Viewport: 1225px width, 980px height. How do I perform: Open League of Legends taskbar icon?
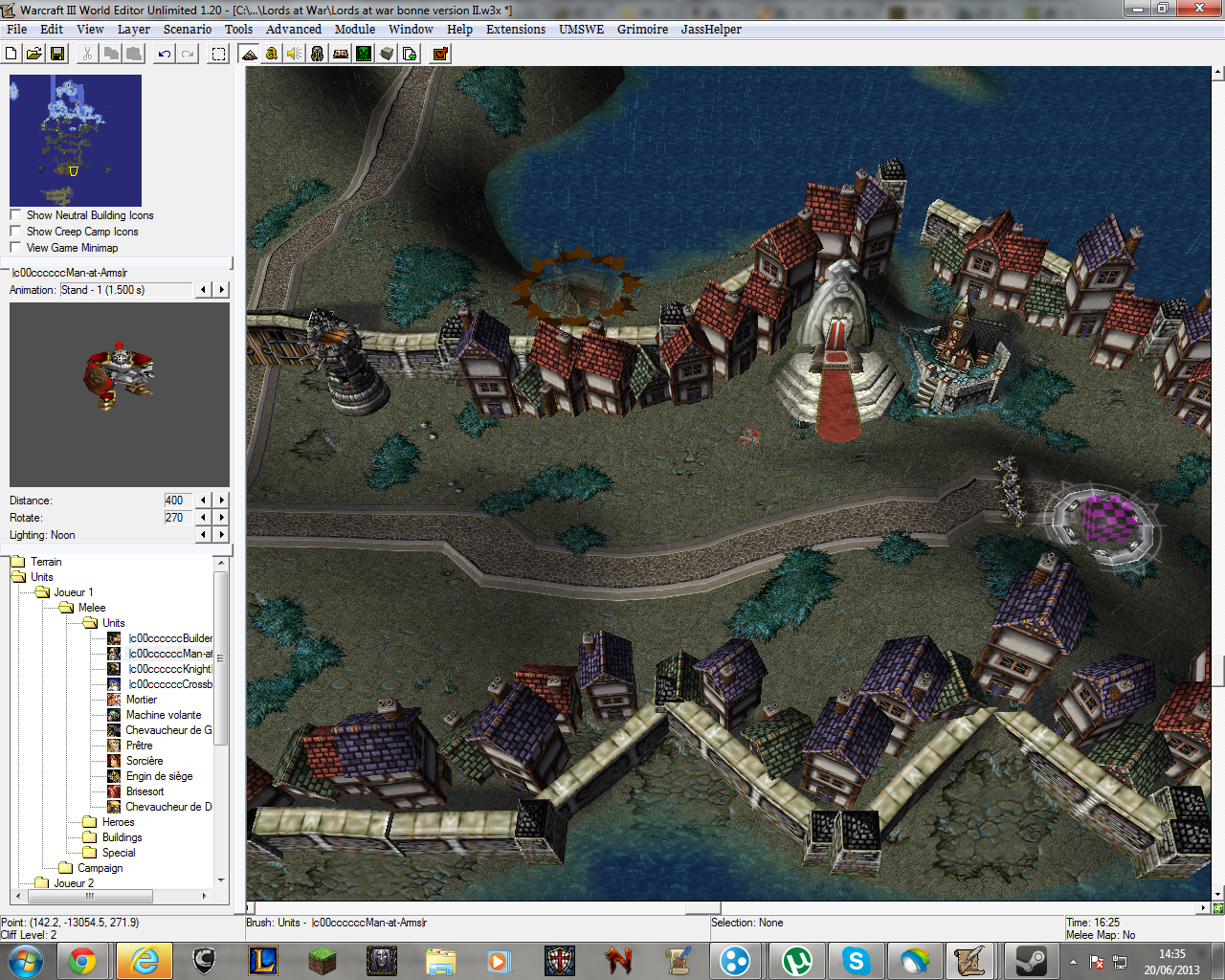point(262,961)
